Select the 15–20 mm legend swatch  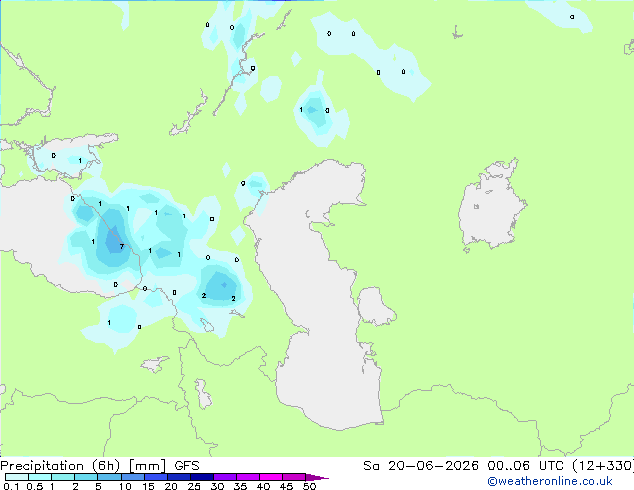pos(156,477)
